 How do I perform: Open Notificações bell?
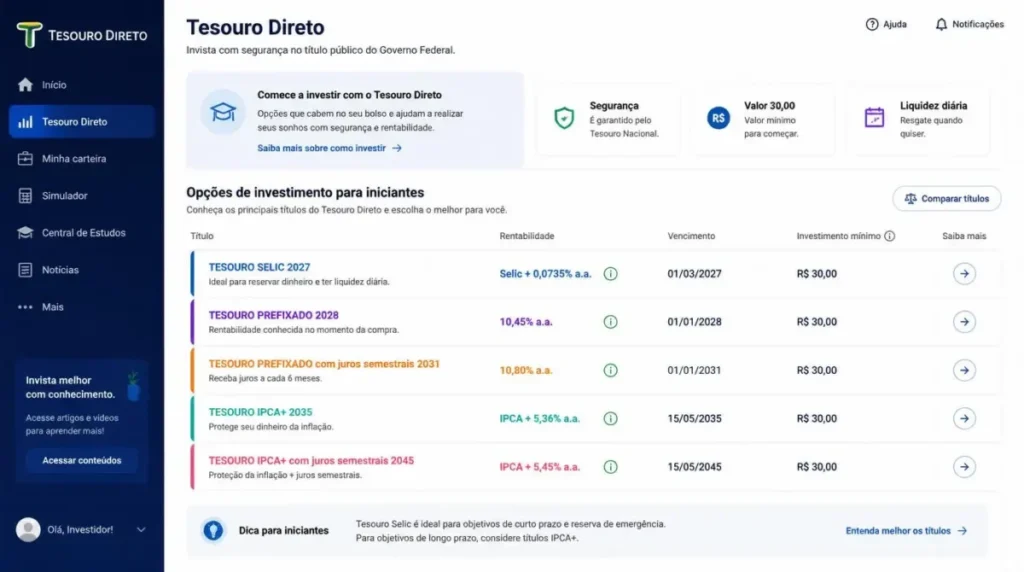(x=969, y=24)
